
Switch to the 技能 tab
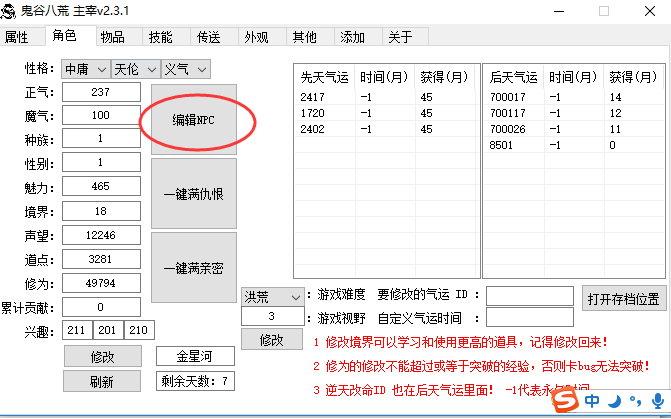[x=166, y=37]
